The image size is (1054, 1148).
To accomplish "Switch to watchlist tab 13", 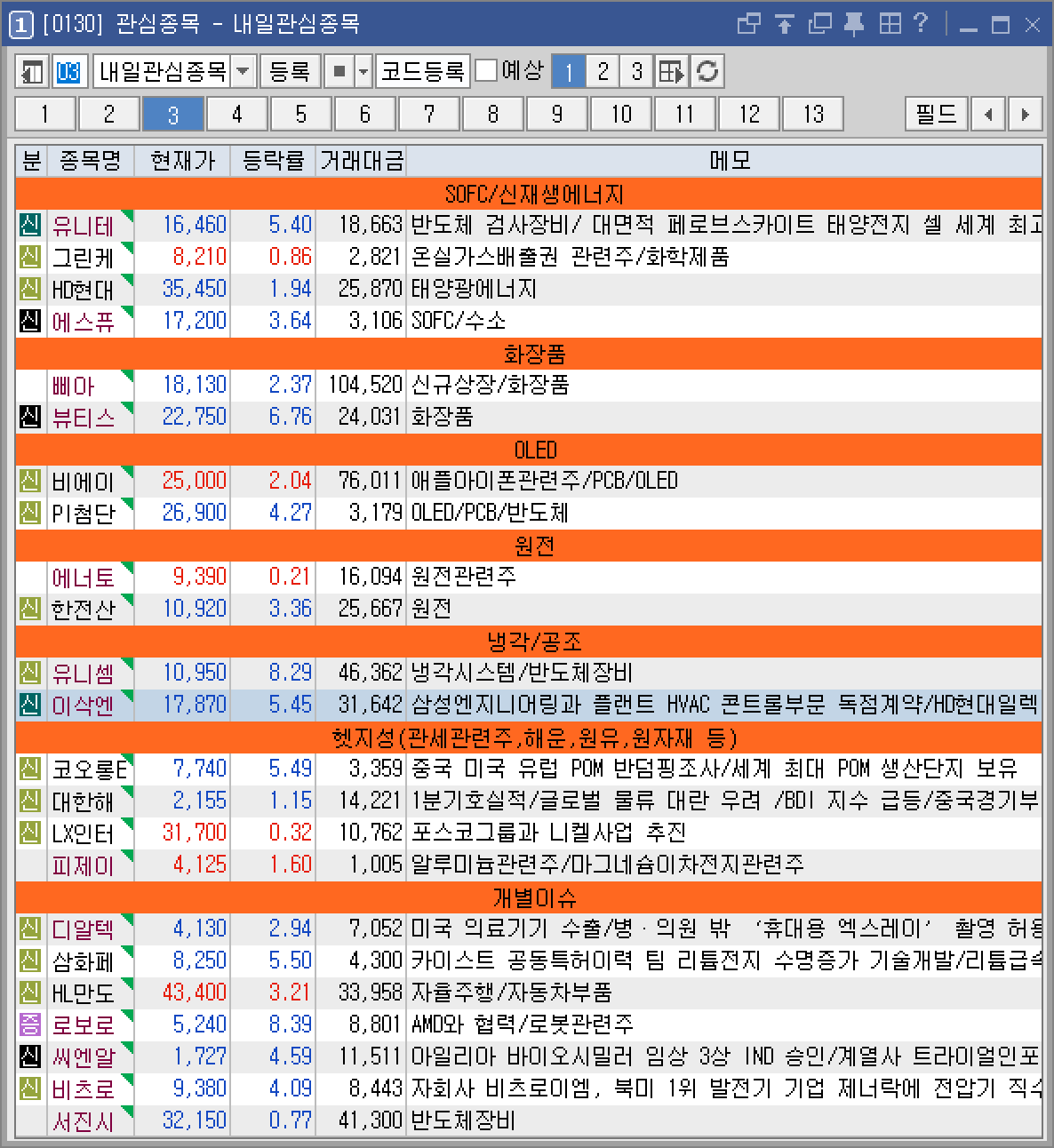I will coord(813,114).
